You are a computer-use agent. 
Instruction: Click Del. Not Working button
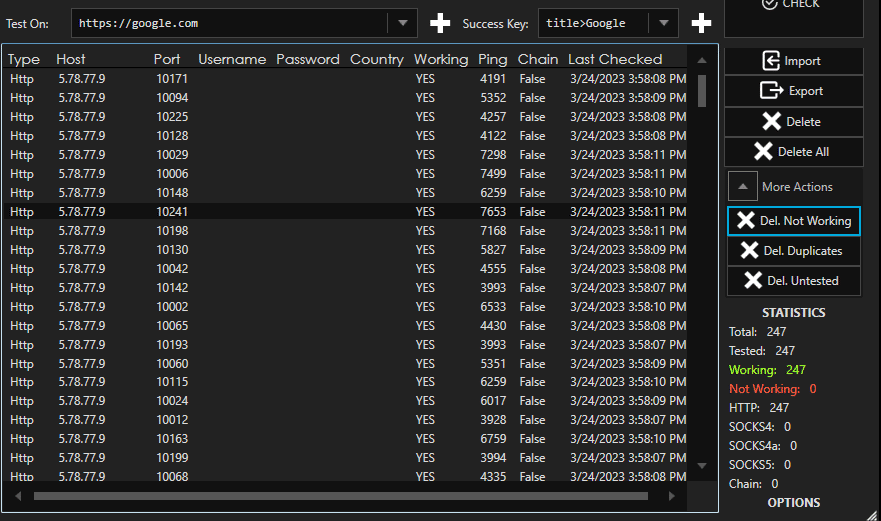pos(793,221)
